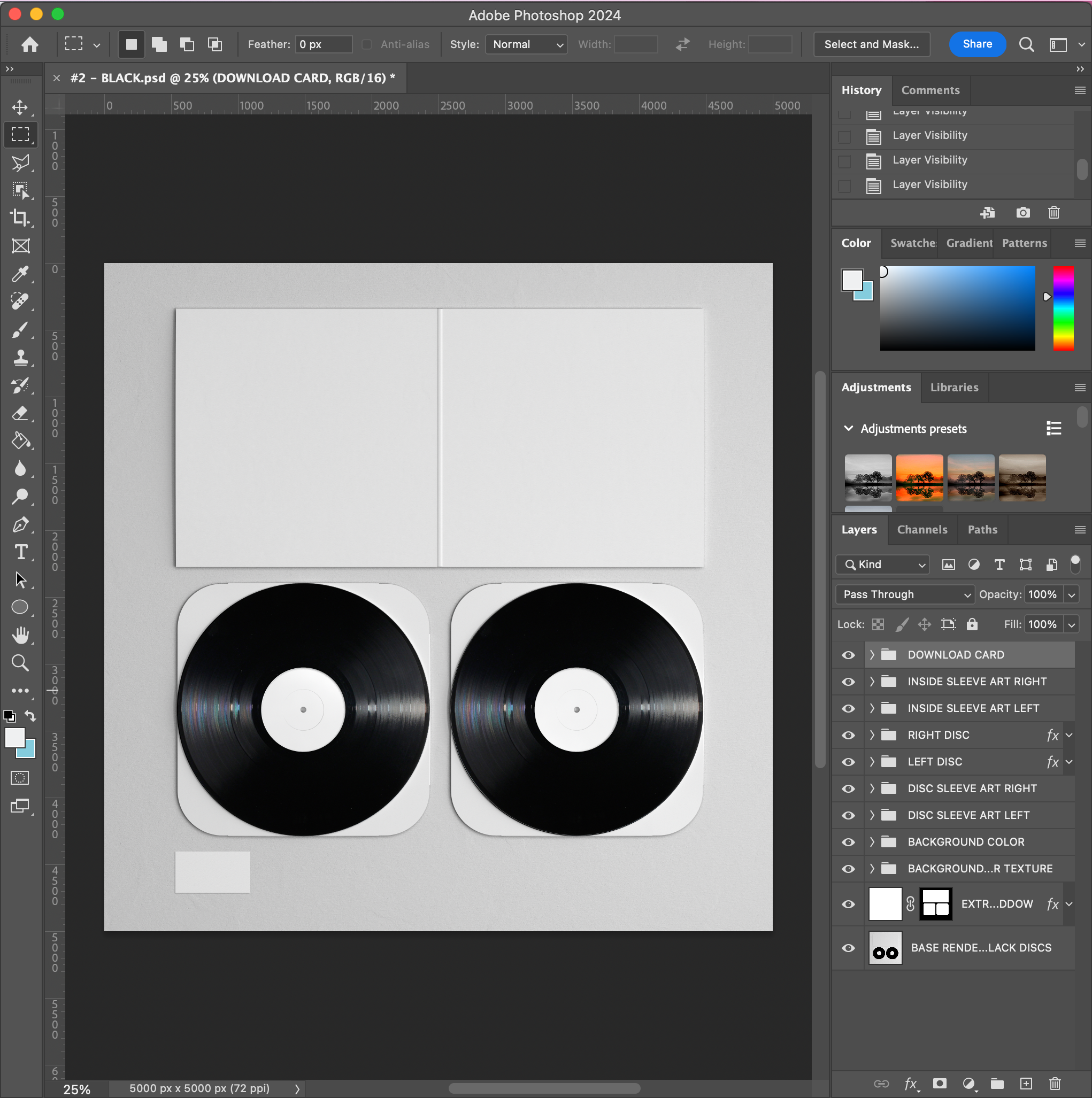
Task: Open the Swatches panel tab
Action: (912, 243)
